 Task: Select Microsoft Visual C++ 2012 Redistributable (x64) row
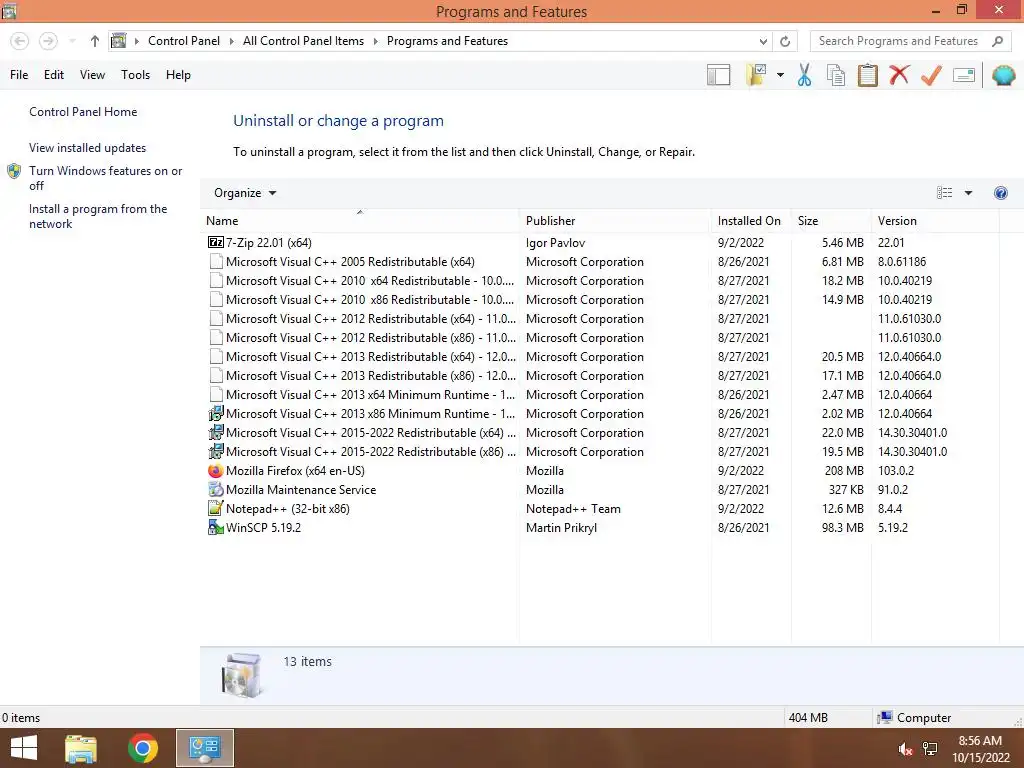pos(601,319)
